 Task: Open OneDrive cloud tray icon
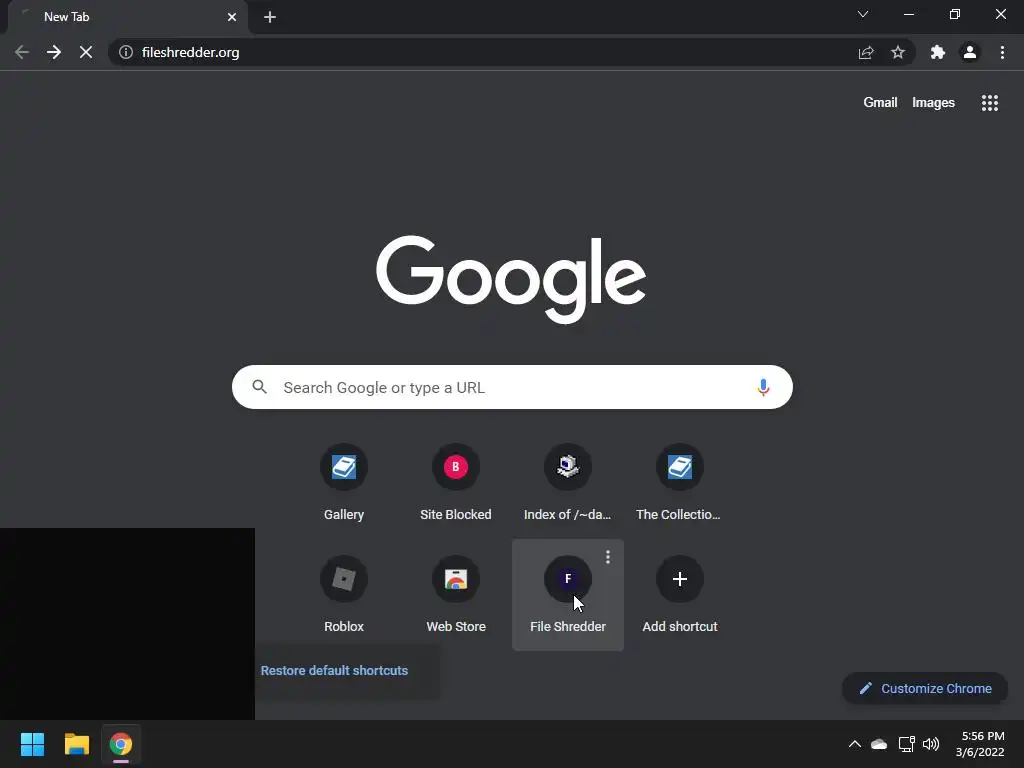click(879, 744)
